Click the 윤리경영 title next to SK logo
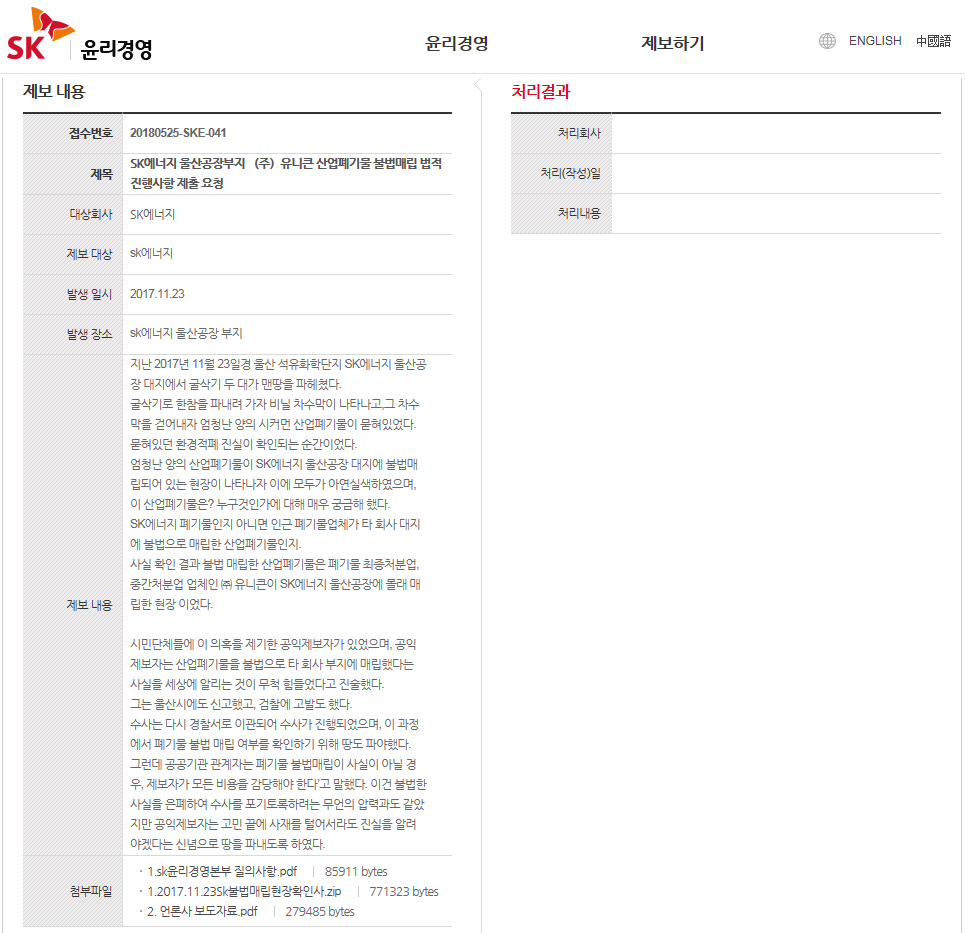 point(116,49)
